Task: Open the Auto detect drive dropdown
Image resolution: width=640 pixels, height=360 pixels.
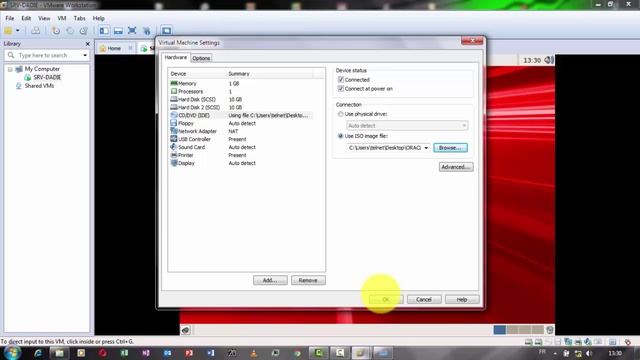Action: coord(407,126)
